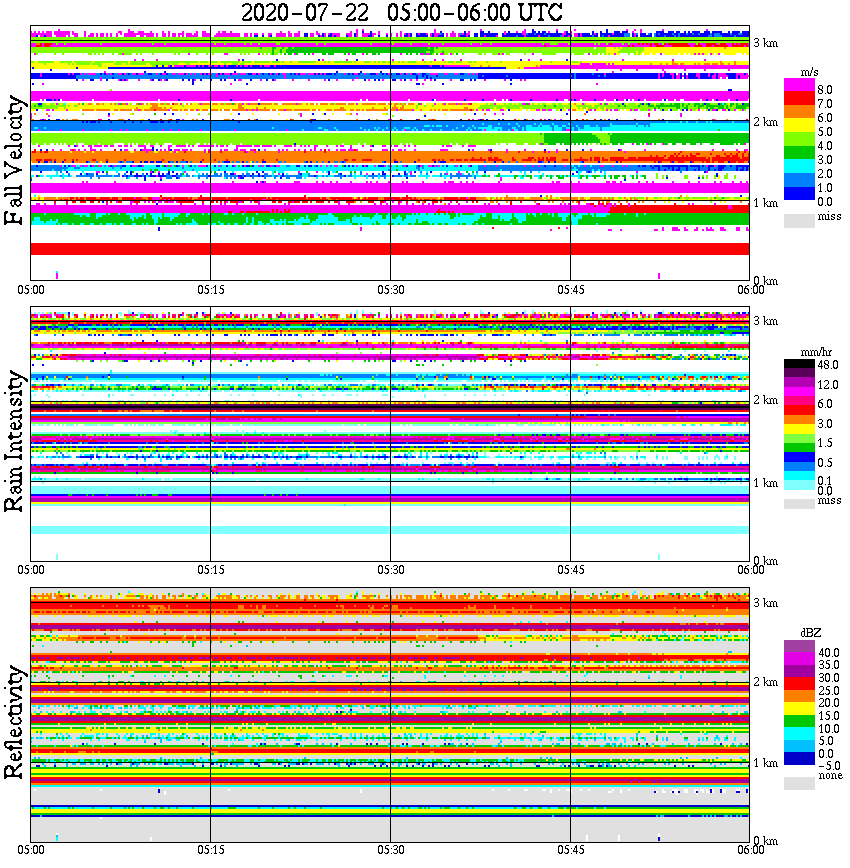This screenshot has width=850, height=868.
Task: Pick the yellow swatch in the dBZ legend
Action: tap(799, 709)
